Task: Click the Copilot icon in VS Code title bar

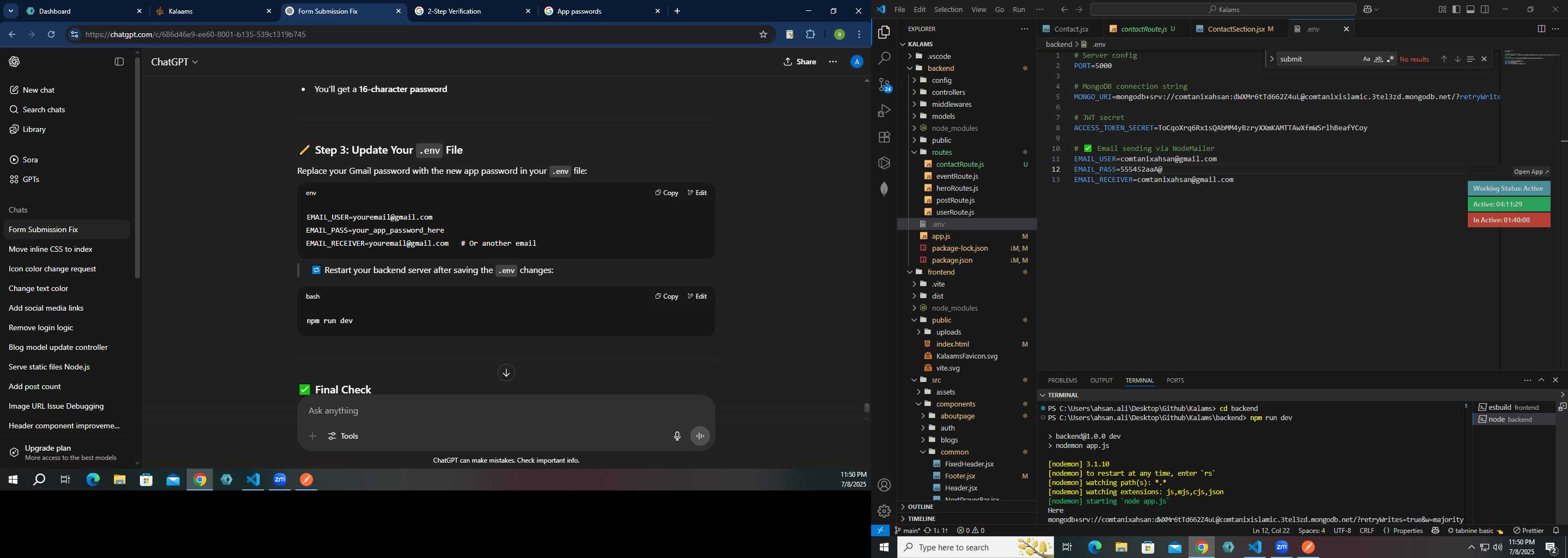Action: click(x=1367, y=10)
